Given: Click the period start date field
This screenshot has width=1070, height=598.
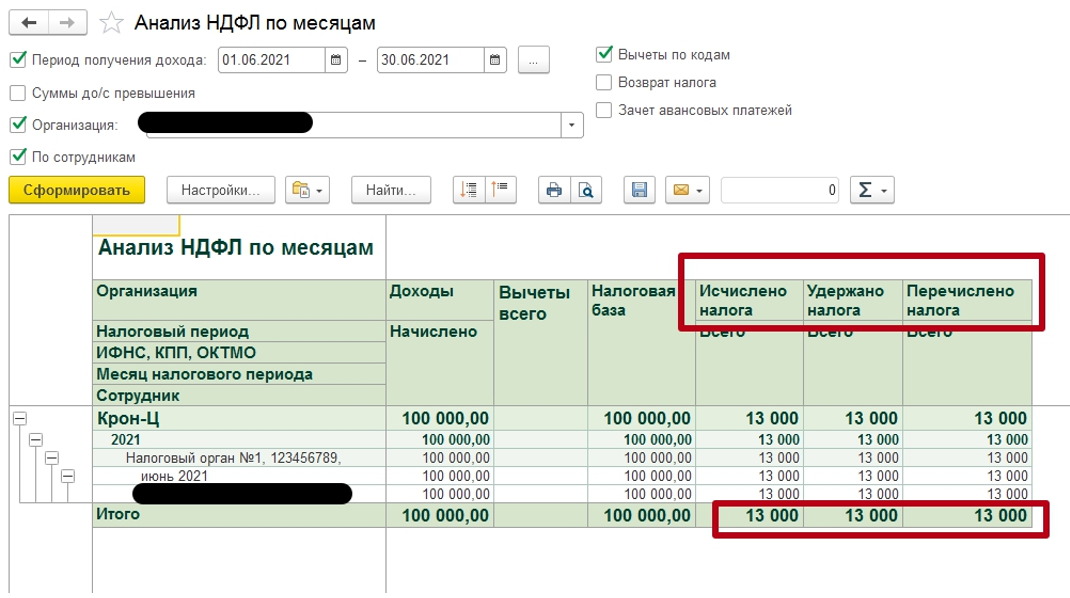Looking at the screenshot, I should pos(271,60).
